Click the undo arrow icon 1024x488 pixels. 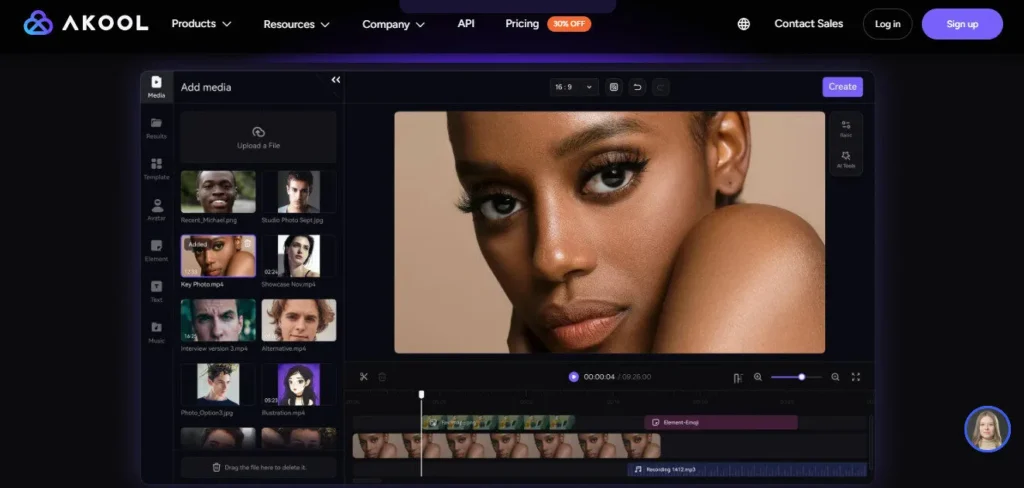637,87
